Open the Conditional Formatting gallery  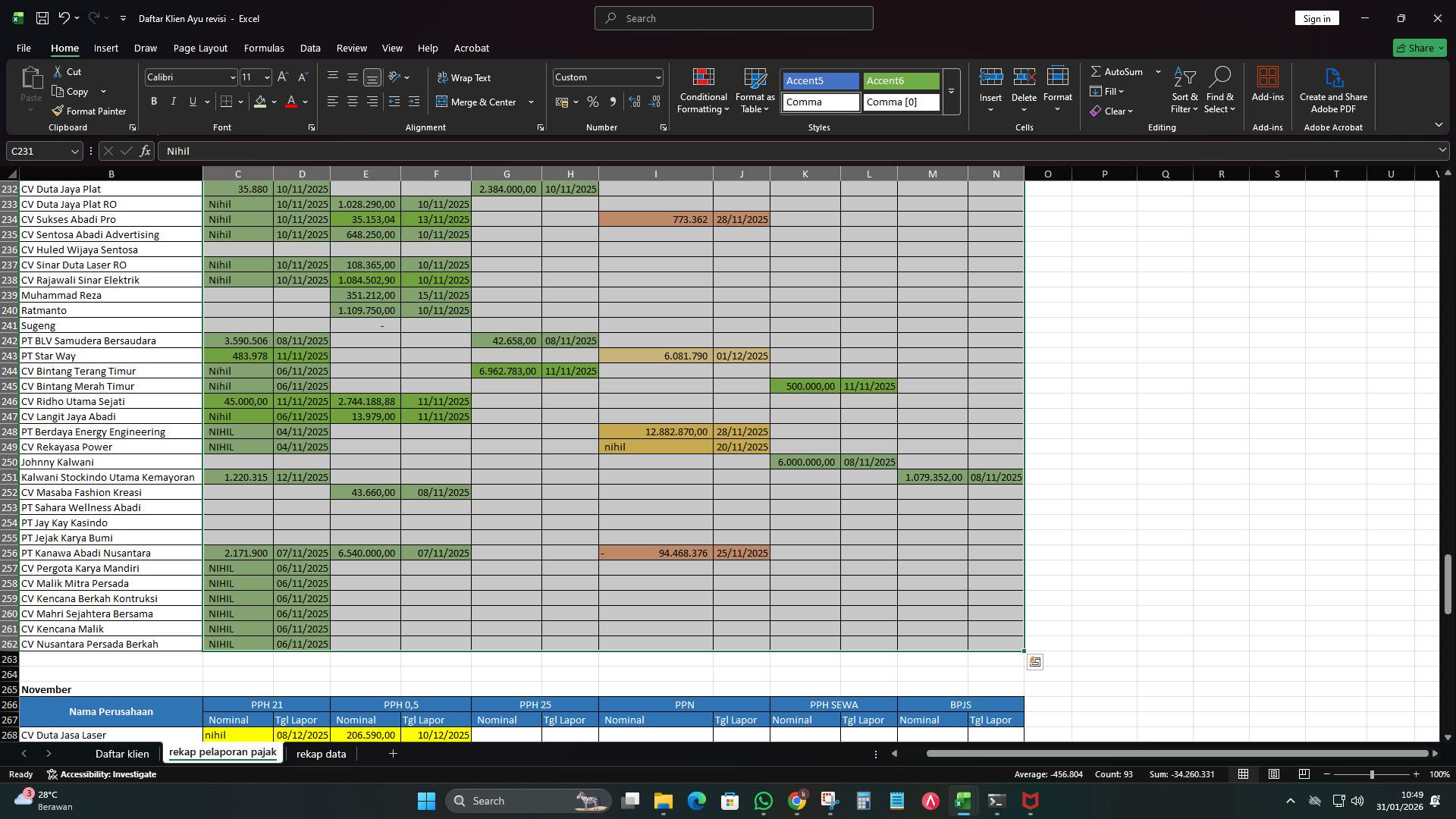click(702, 91)
